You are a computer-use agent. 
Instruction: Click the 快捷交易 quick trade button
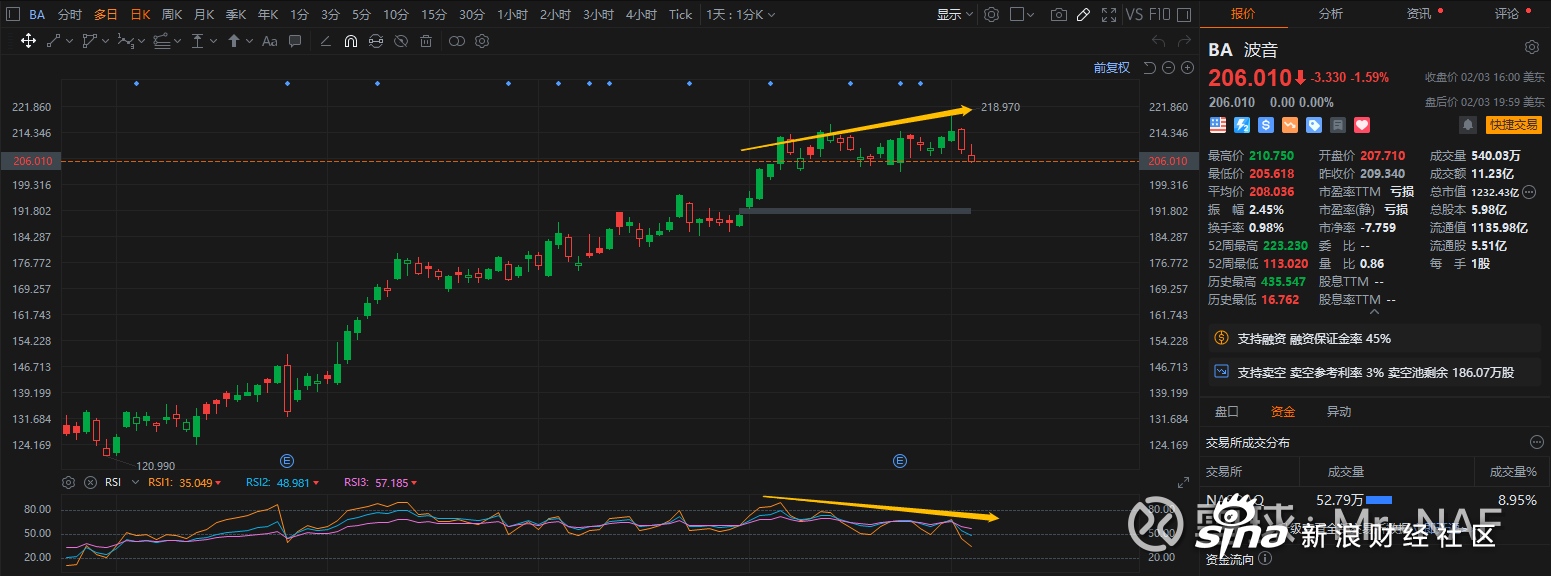coord(1513,125)
